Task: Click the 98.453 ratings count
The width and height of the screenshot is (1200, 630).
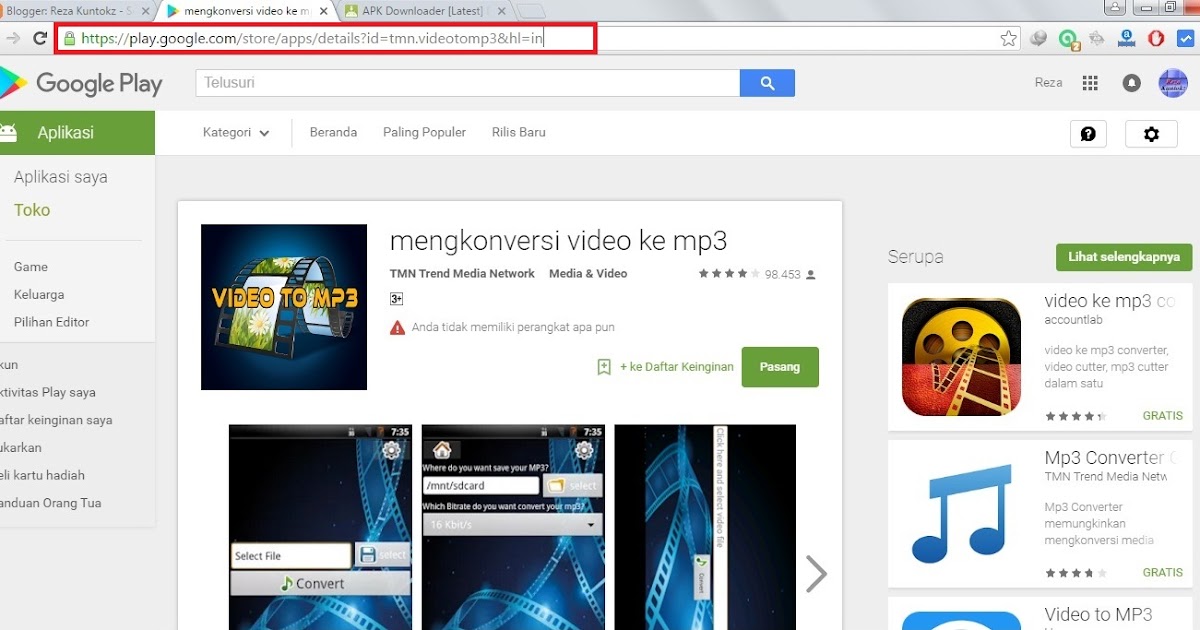Action: 783,274
